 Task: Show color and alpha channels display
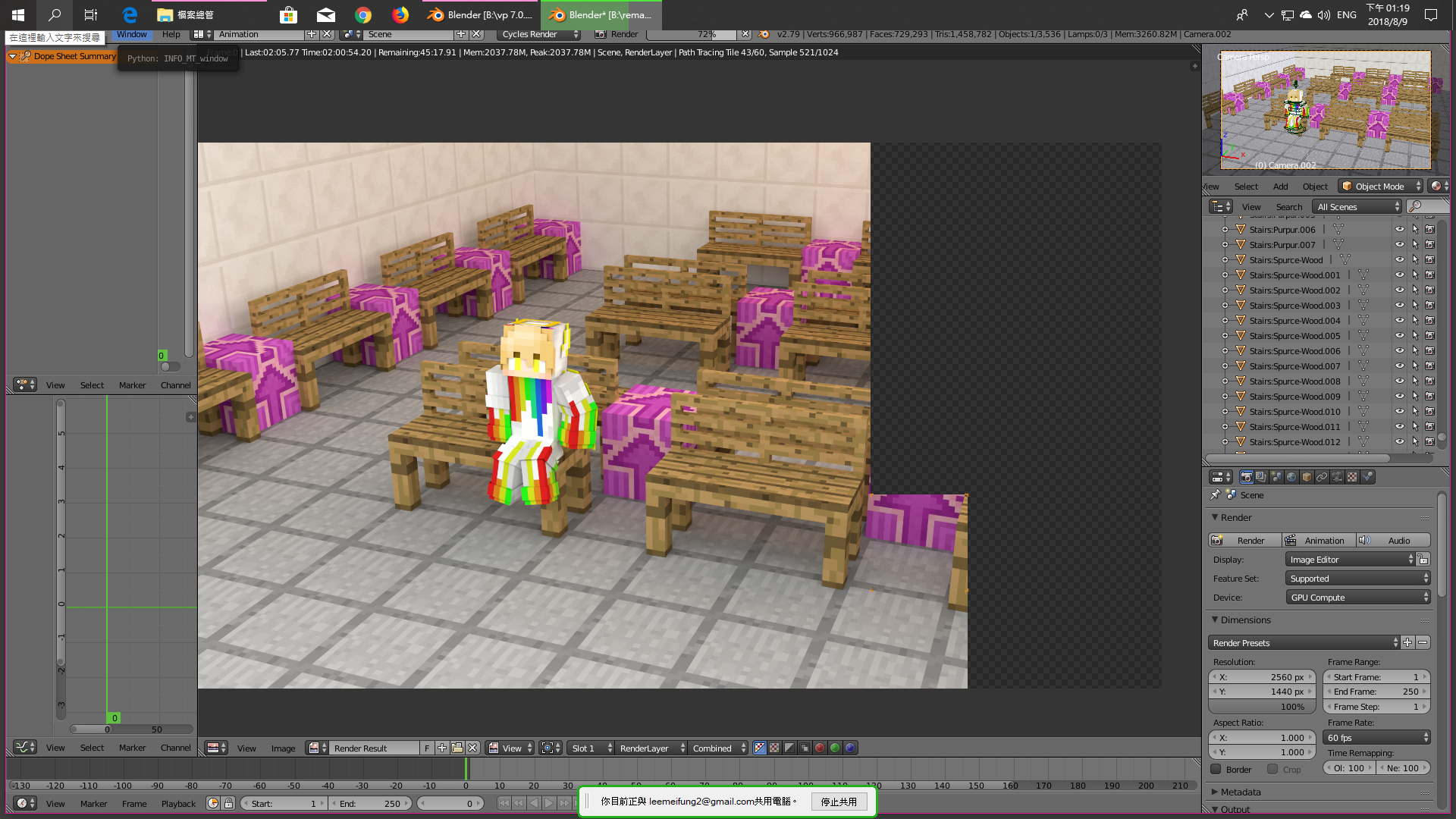760,748
